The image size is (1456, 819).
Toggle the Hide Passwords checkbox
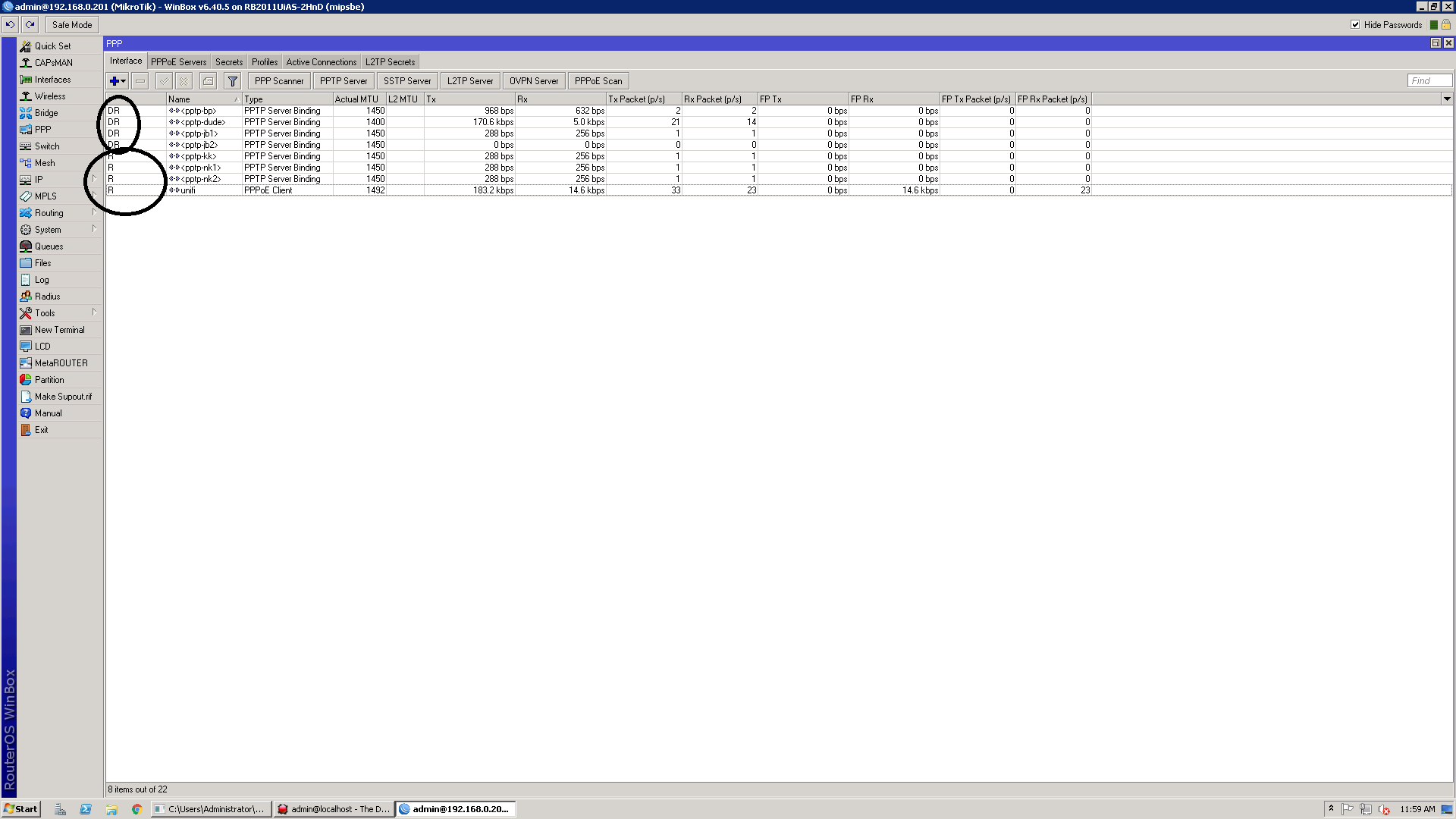pyautogui.click(x=1355, y=25)
